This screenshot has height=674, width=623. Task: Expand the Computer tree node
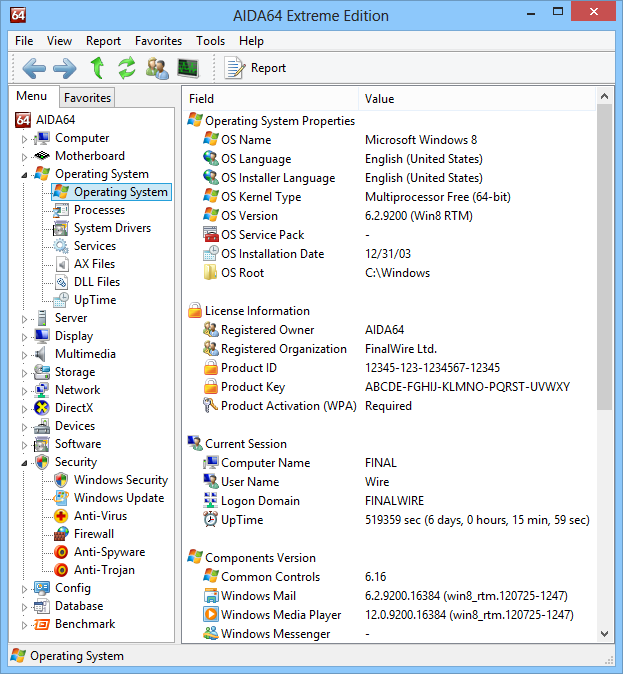coord(25,139)
